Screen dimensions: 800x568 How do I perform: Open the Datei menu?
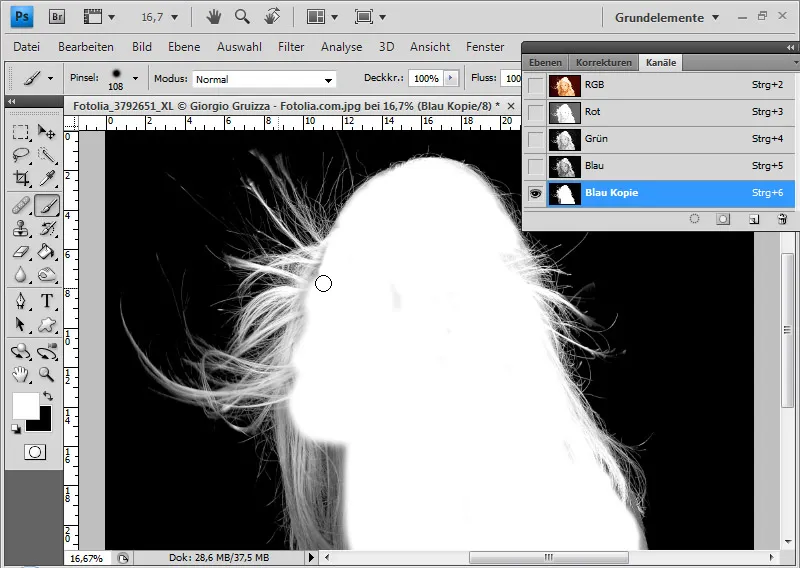[x=27, y=47]
